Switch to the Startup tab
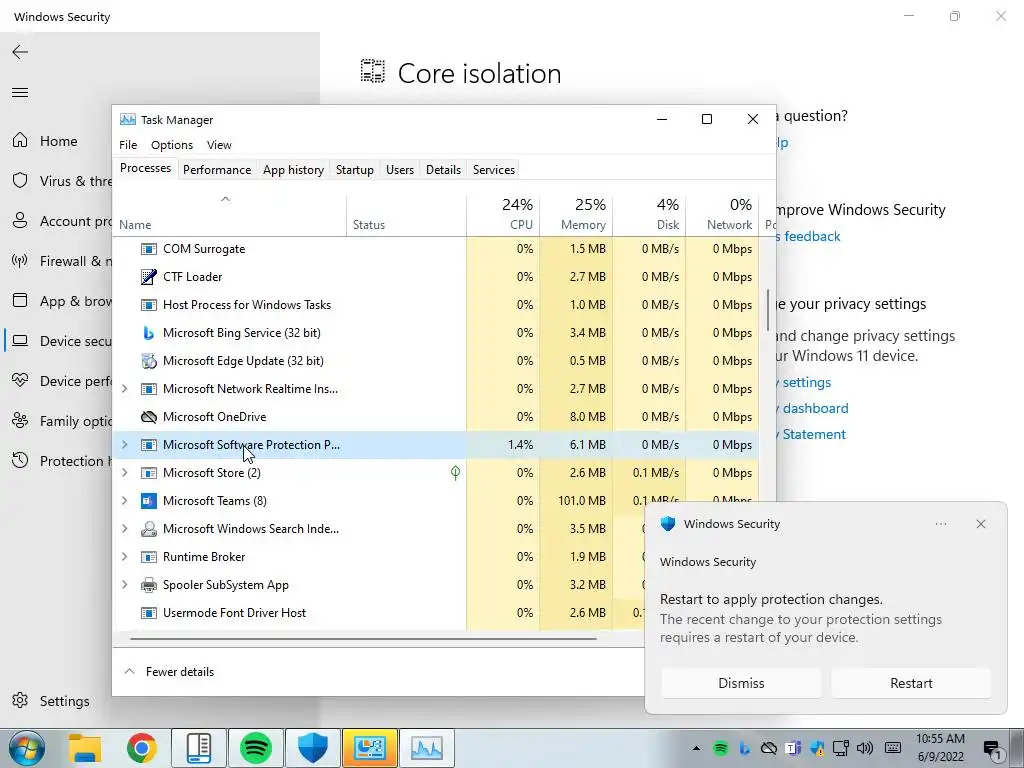This screenshot has width=1024, height=768. coord(355,170)
